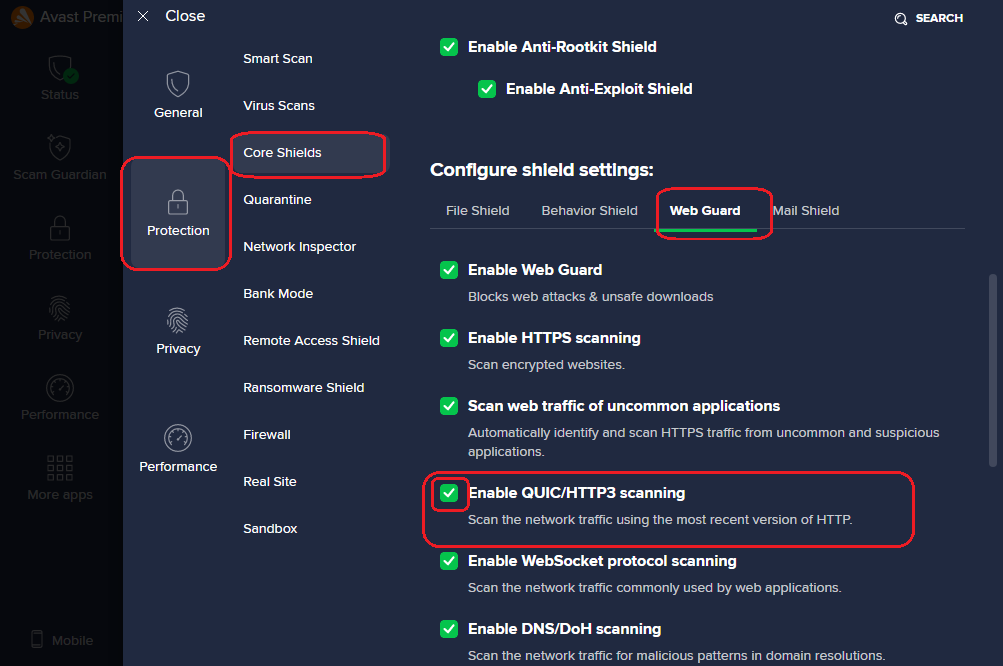Disable the Enable Web Guard checkbox
The height and width of the screenshot is (666, 1003).
(449, 270)
